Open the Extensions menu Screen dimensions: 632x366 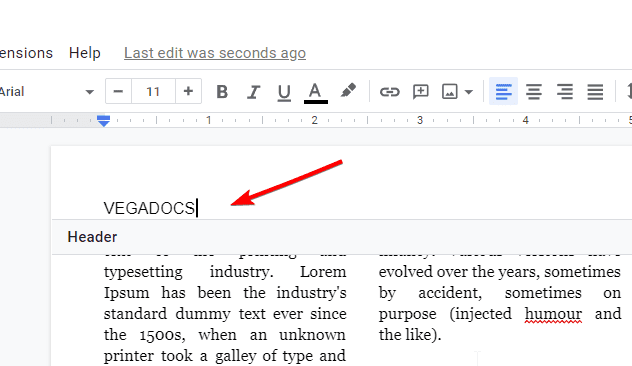coord(26,53)
